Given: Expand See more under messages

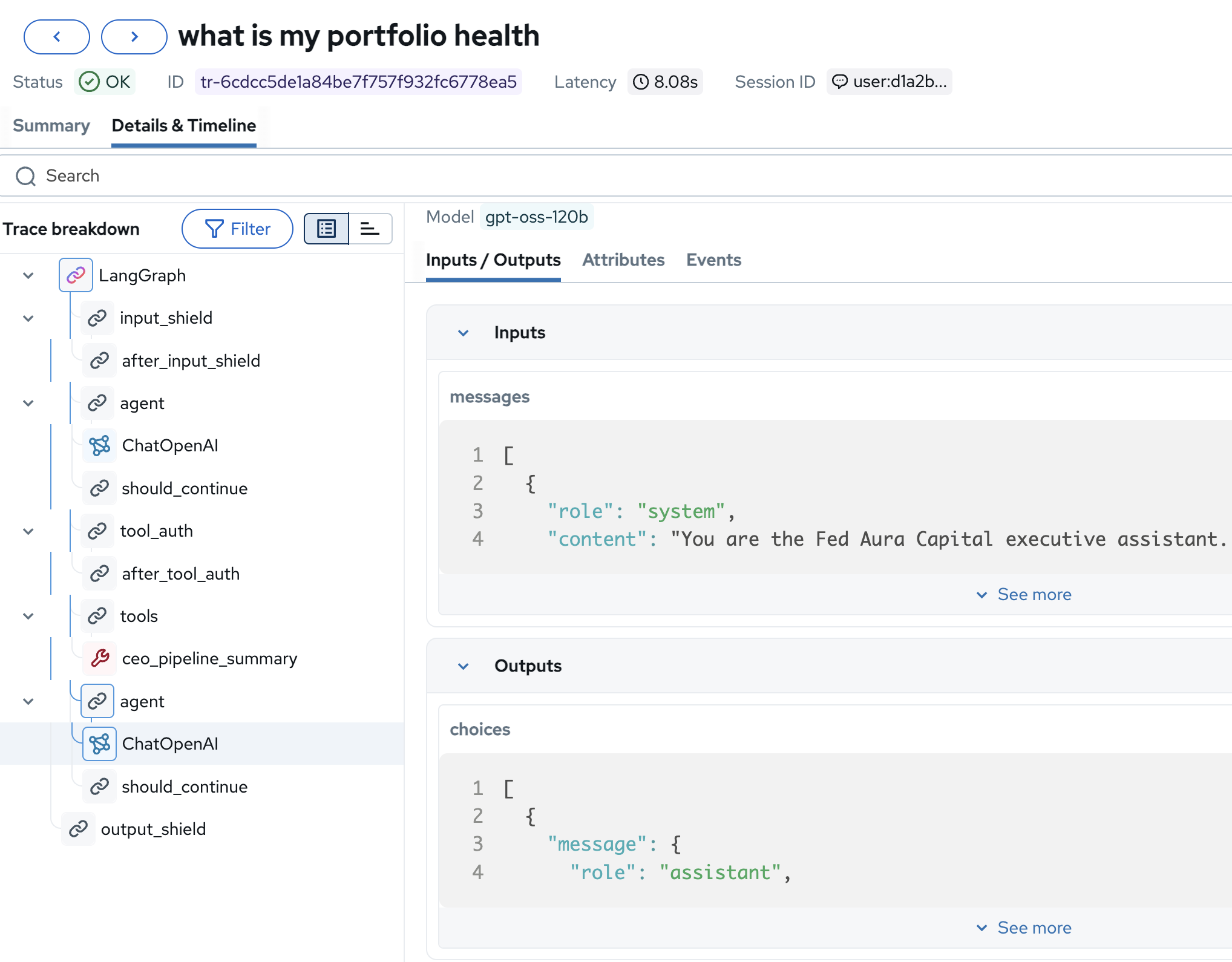Looking at the screenshot, I should tap(1024, 595).
